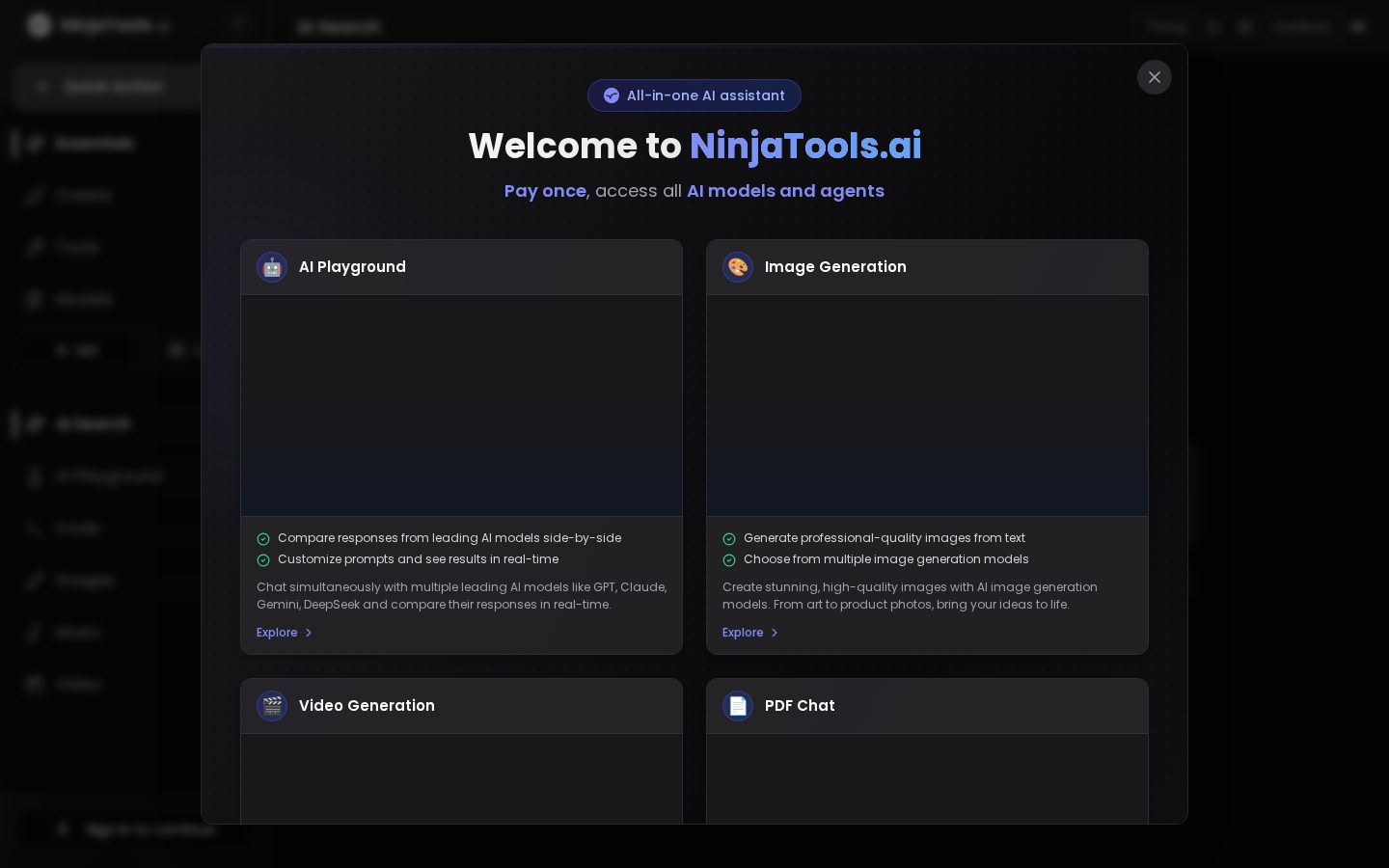Click blurred 'Sign in to continue' in background page

135,829
